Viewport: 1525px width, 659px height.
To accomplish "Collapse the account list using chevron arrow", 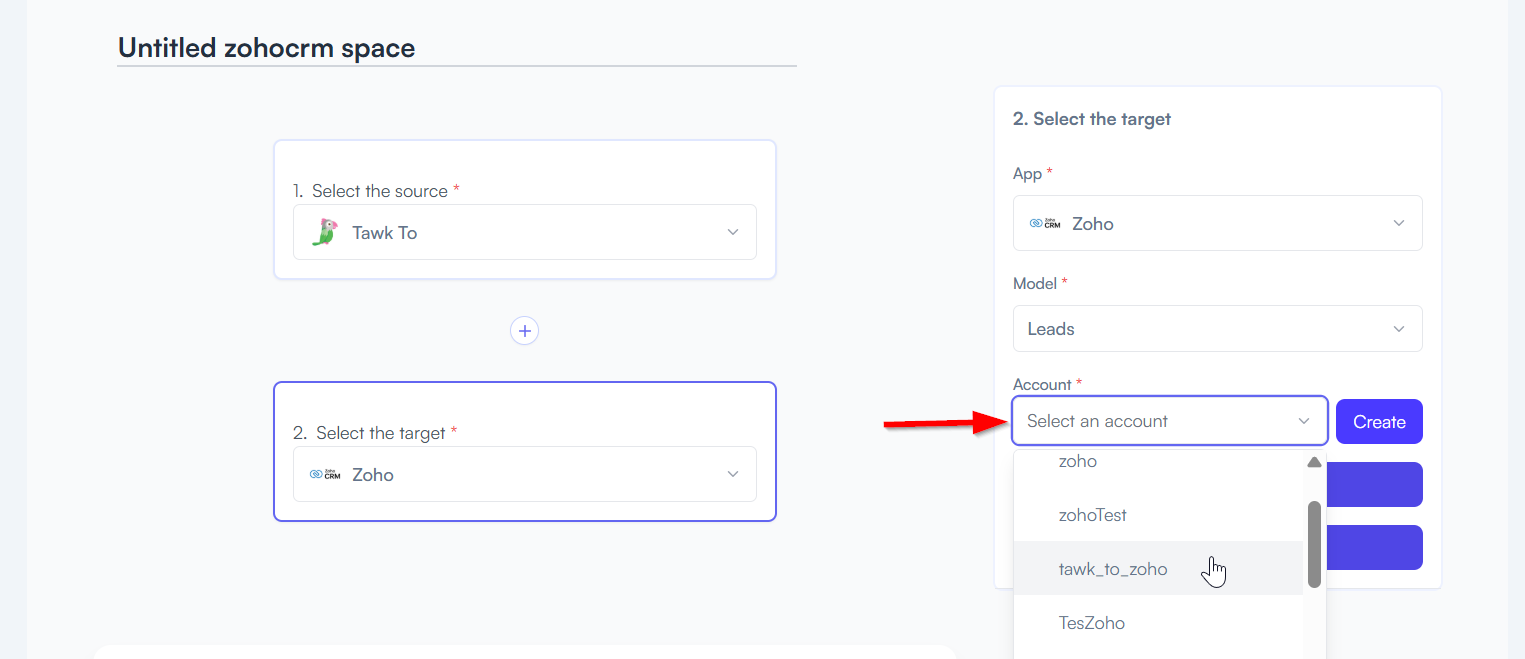I will (x=1304, y=421).
